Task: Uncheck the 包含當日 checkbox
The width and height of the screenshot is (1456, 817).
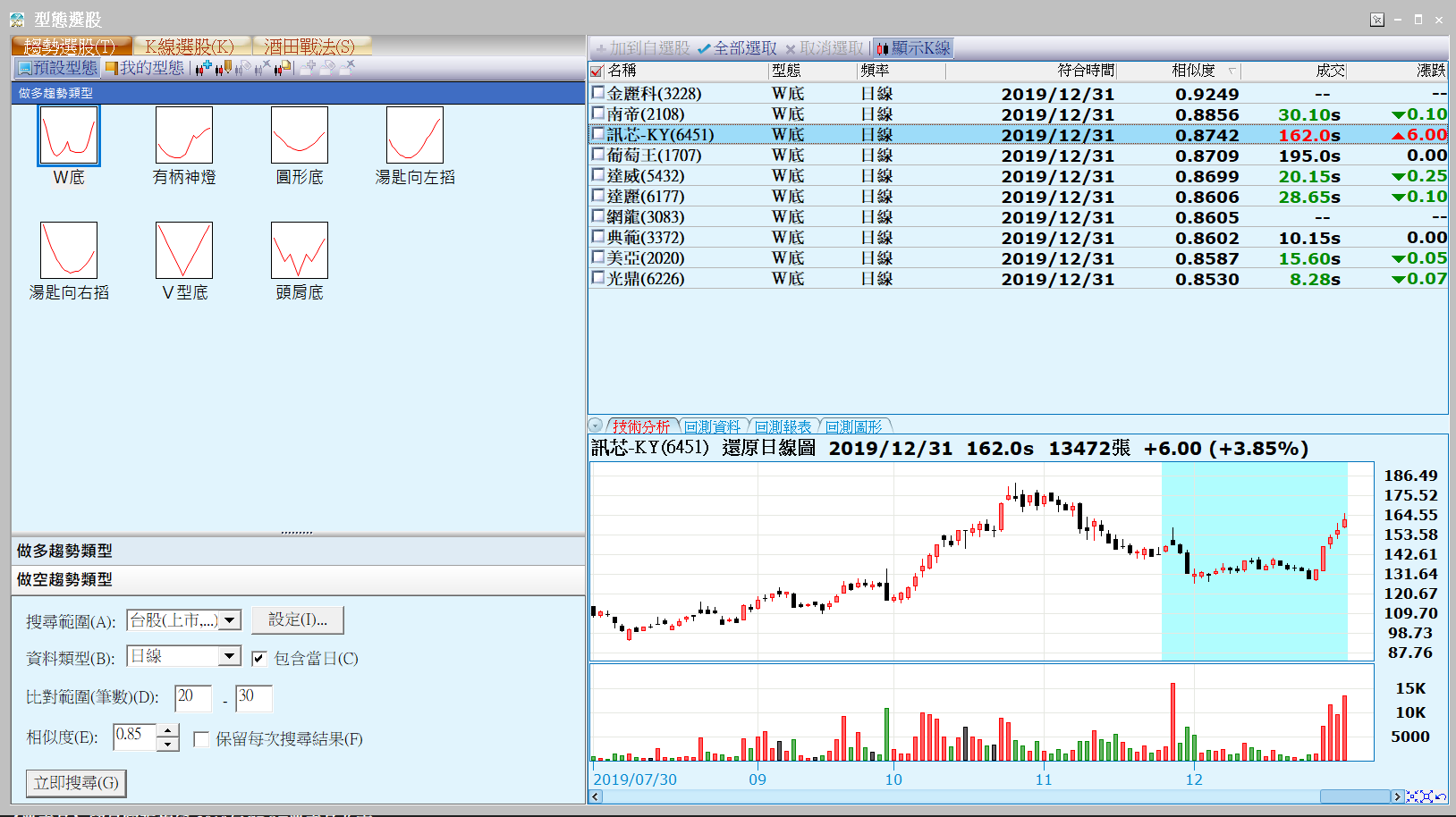Action: tap(259, 659)
